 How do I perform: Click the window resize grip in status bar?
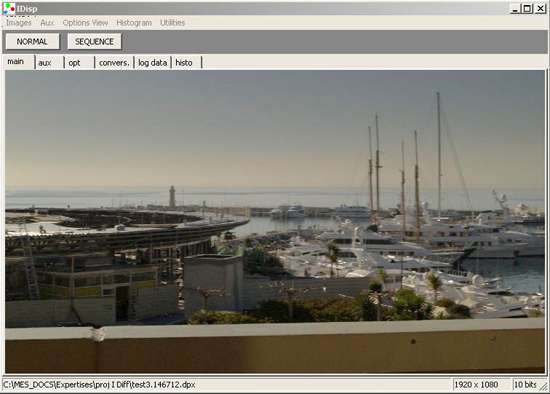point(543,386)
